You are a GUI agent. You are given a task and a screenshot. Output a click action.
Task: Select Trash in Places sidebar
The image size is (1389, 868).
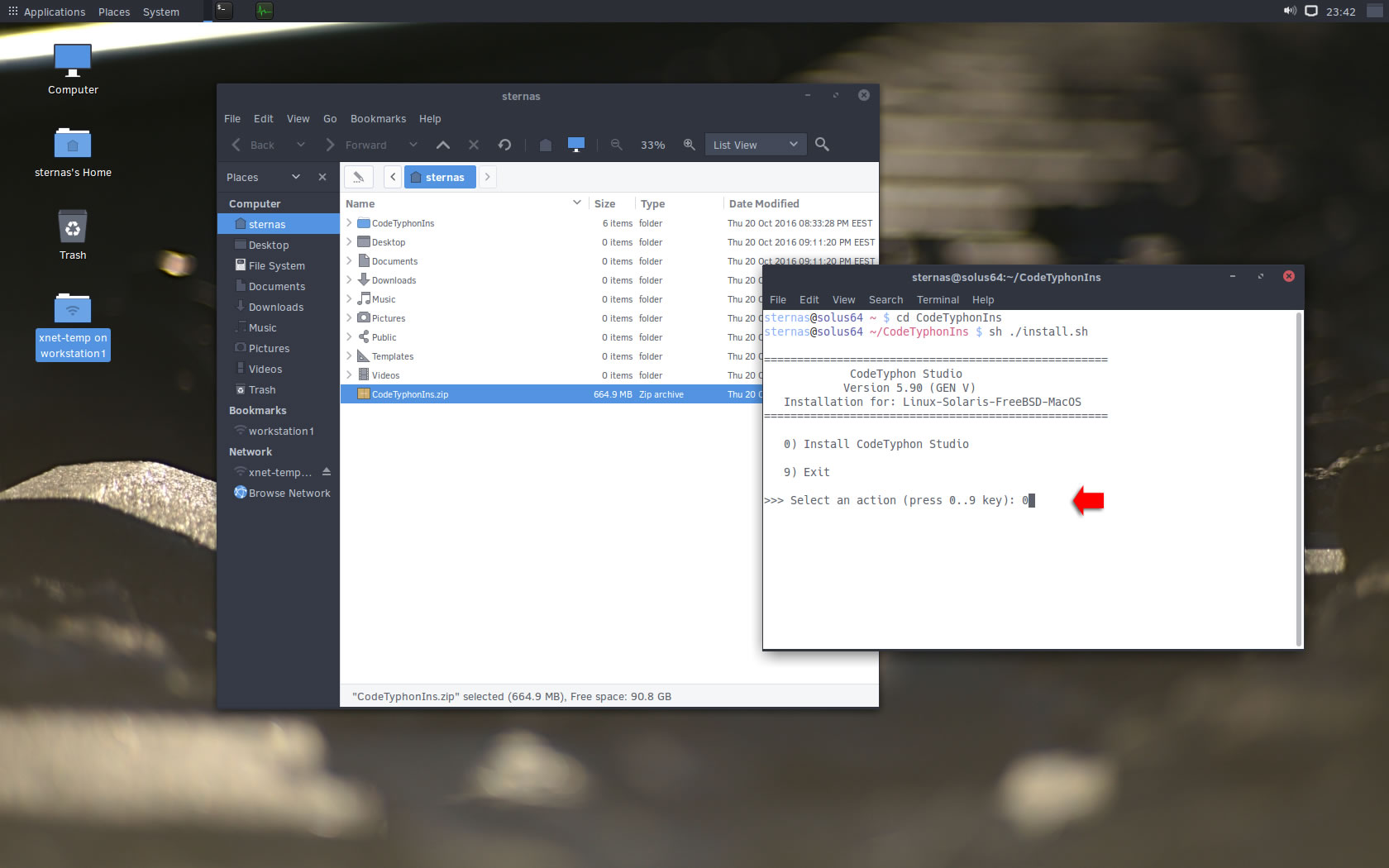(x=278, y=389)
